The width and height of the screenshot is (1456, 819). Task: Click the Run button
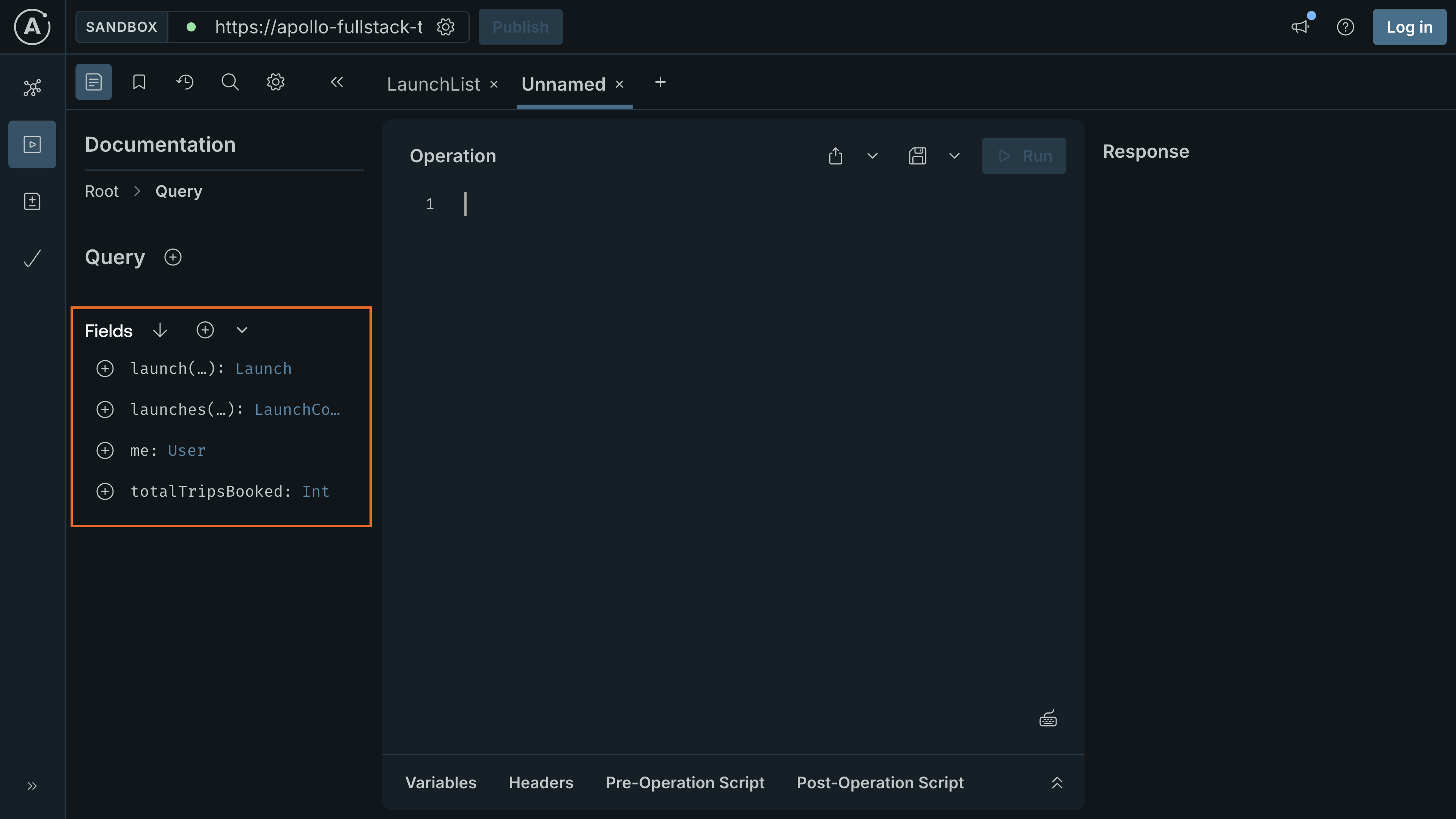coord(1024,155)
